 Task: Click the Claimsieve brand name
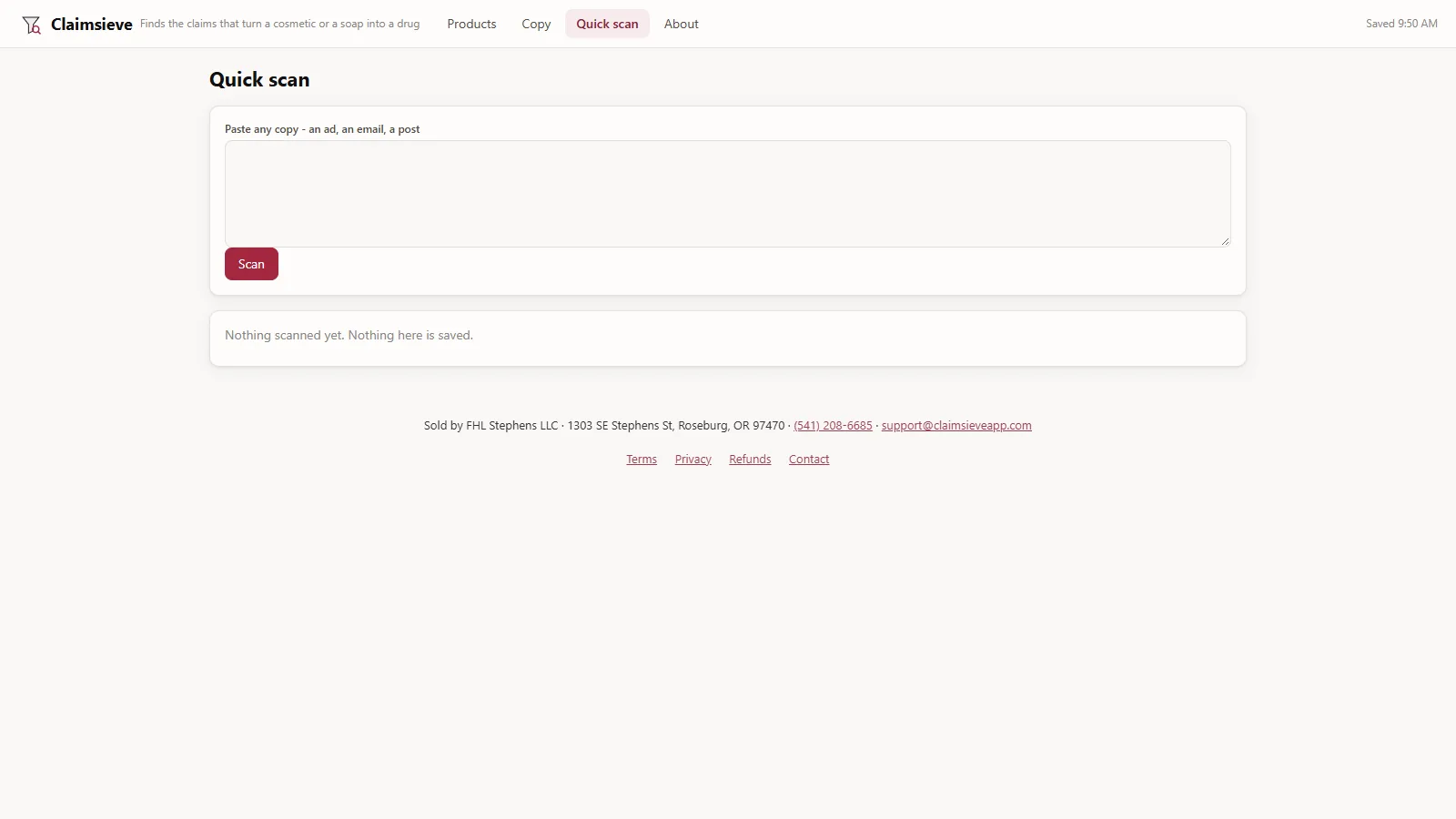92,25
